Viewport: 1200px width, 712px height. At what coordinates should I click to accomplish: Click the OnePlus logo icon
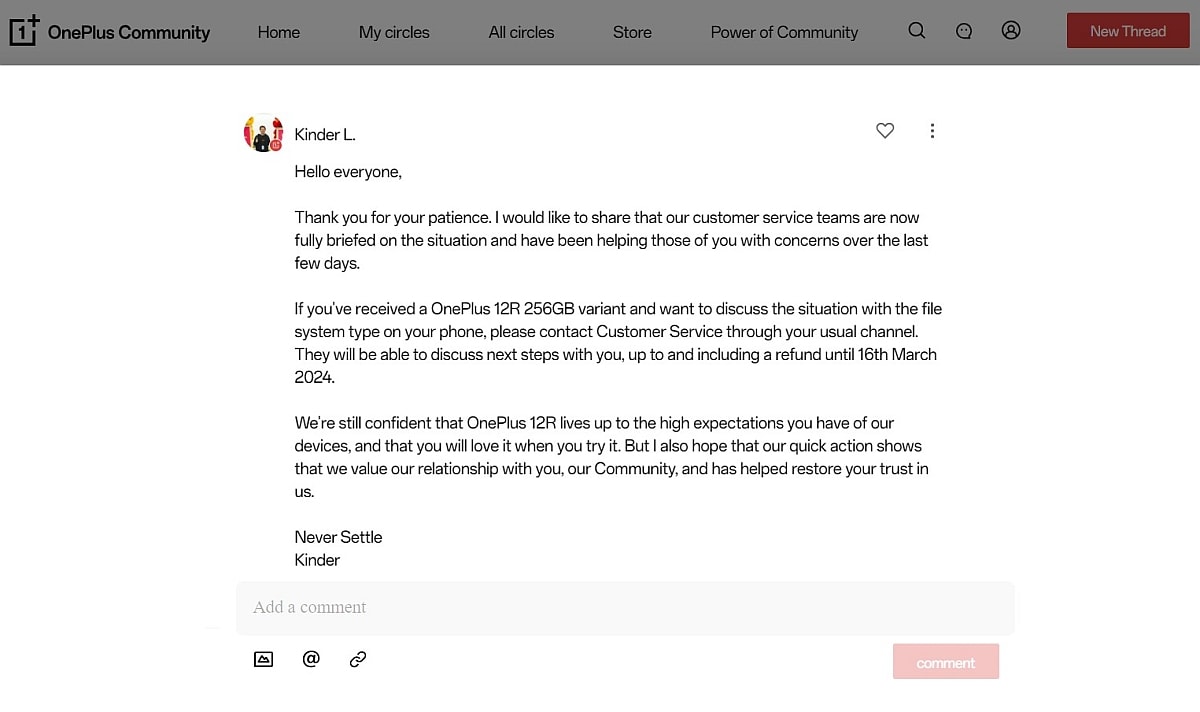pyautogui.click(x=24, y=31)
